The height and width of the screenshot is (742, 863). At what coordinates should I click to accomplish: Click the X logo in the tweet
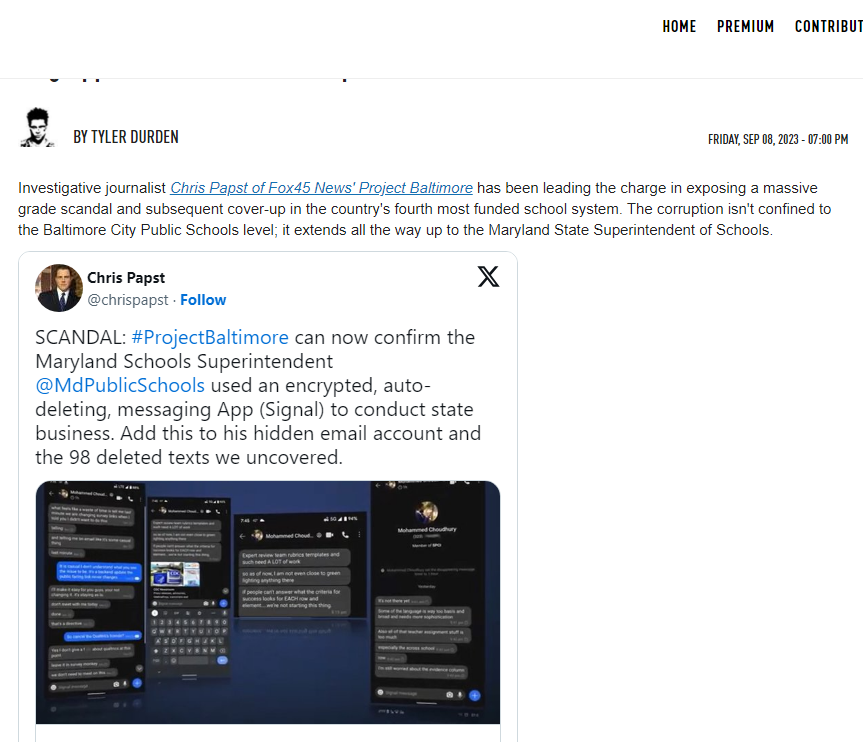[488, 276]
